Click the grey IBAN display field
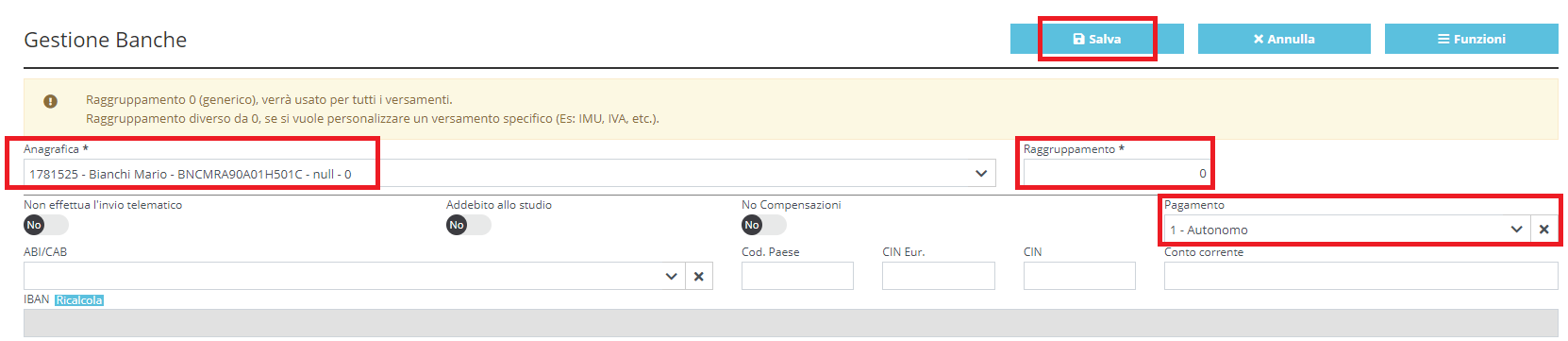The height and width of the screenshot is (341, 1568). (x=791, y=323)
